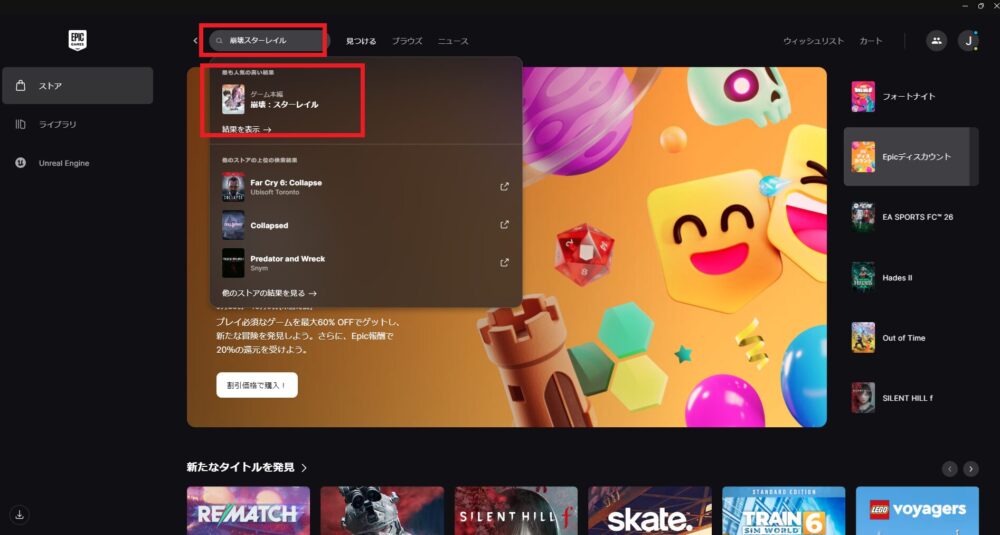
Task: Click the 割引価格で購入！ button
Action: [257, 385]
